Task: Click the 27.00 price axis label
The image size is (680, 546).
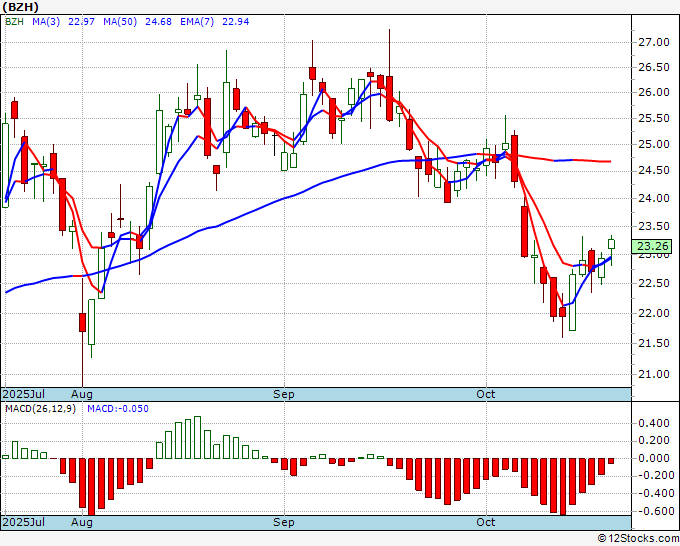Action: 654,42
